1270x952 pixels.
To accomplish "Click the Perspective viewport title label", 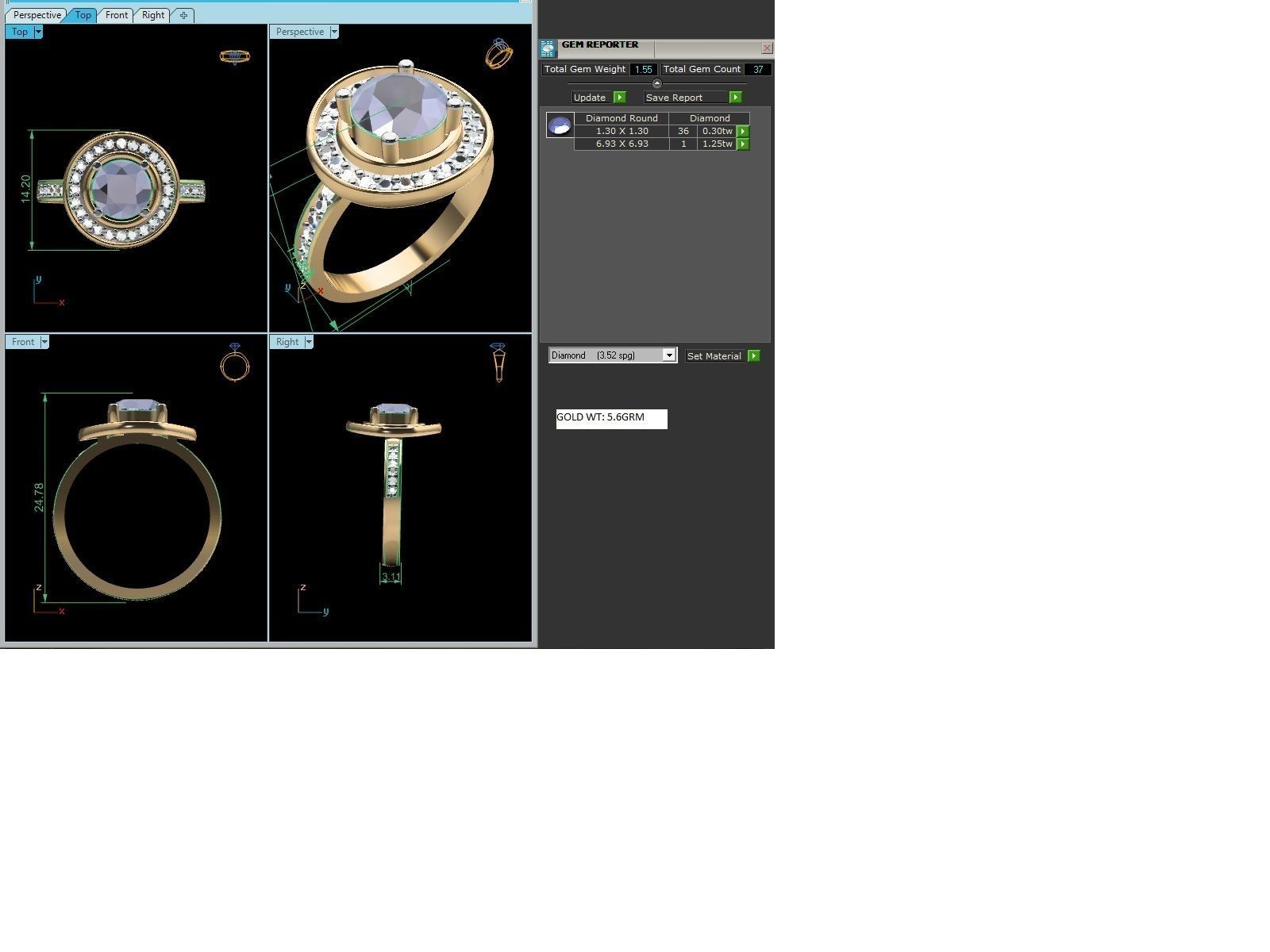I will click(x=300, y=32).
